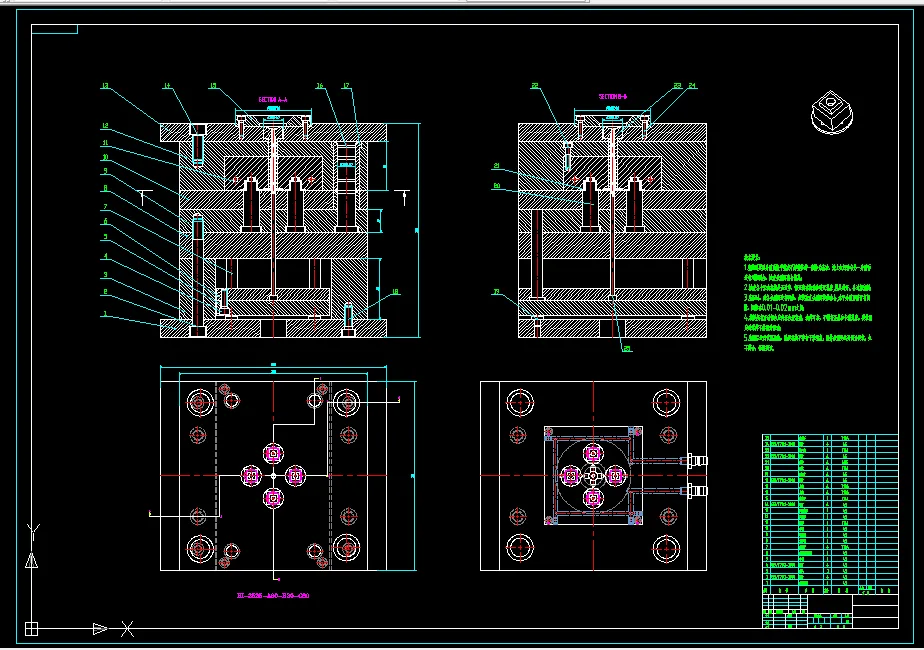Select bottom-left guide pin circle in right plan view

[x=520, y=547]
